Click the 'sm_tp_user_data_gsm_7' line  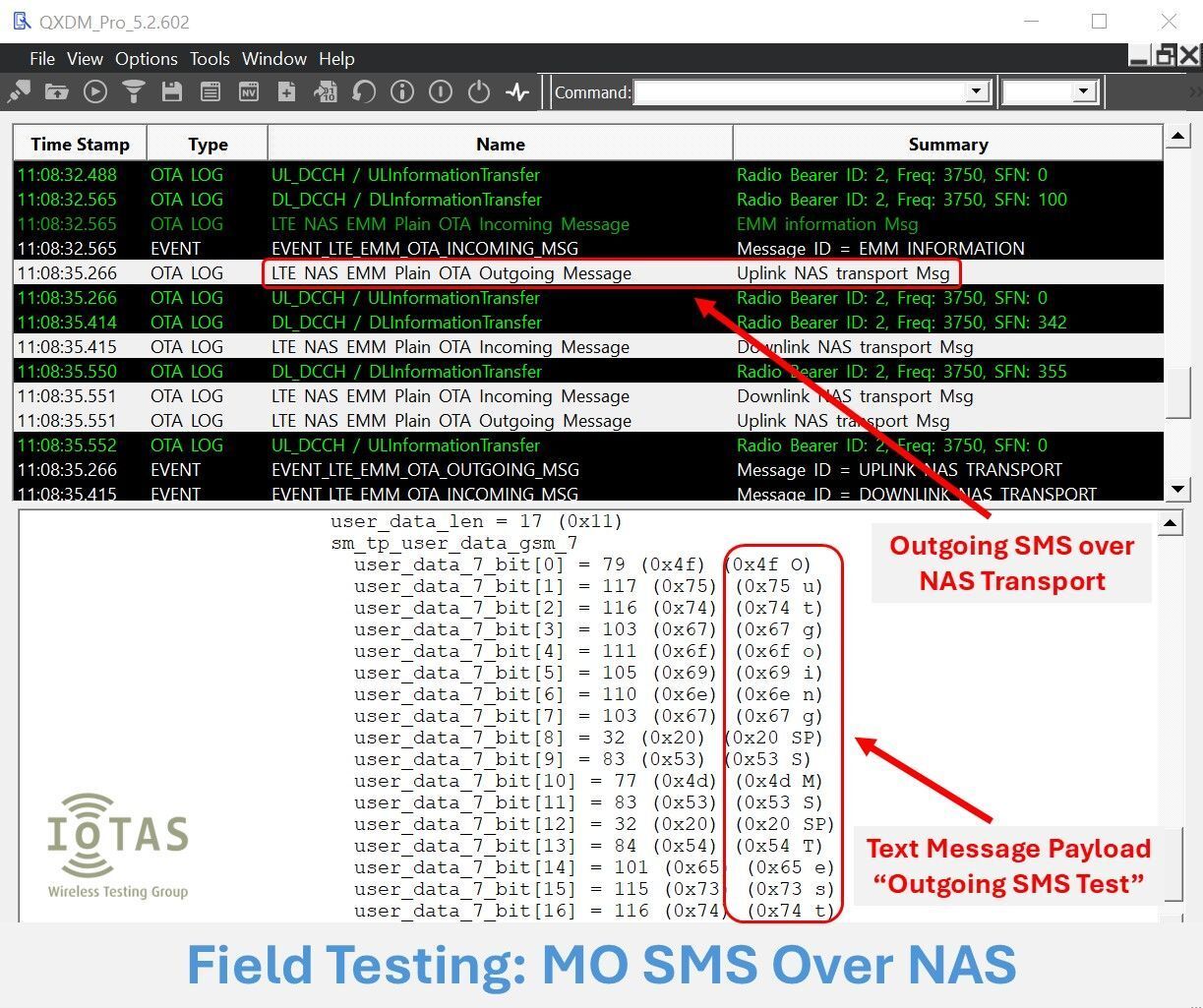[x=453, y=543]
